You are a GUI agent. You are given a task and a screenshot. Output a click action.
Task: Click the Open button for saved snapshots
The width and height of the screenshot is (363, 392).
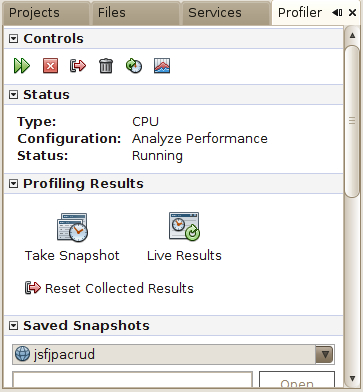pyautogui.click(x=297, y=382)
